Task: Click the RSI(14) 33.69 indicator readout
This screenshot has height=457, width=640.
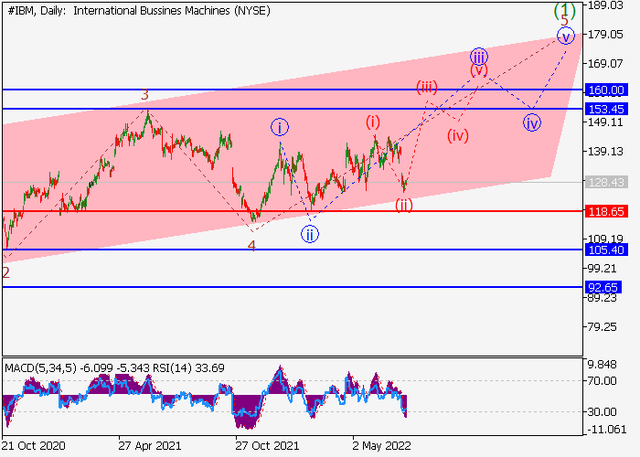Action: pos(188,368)
